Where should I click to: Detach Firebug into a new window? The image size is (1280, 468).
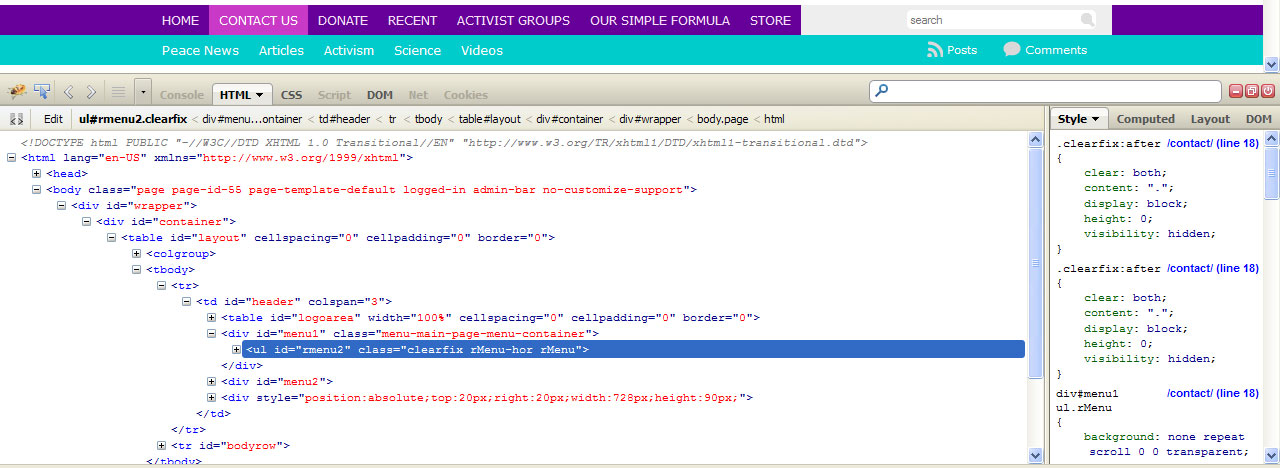1252,91
